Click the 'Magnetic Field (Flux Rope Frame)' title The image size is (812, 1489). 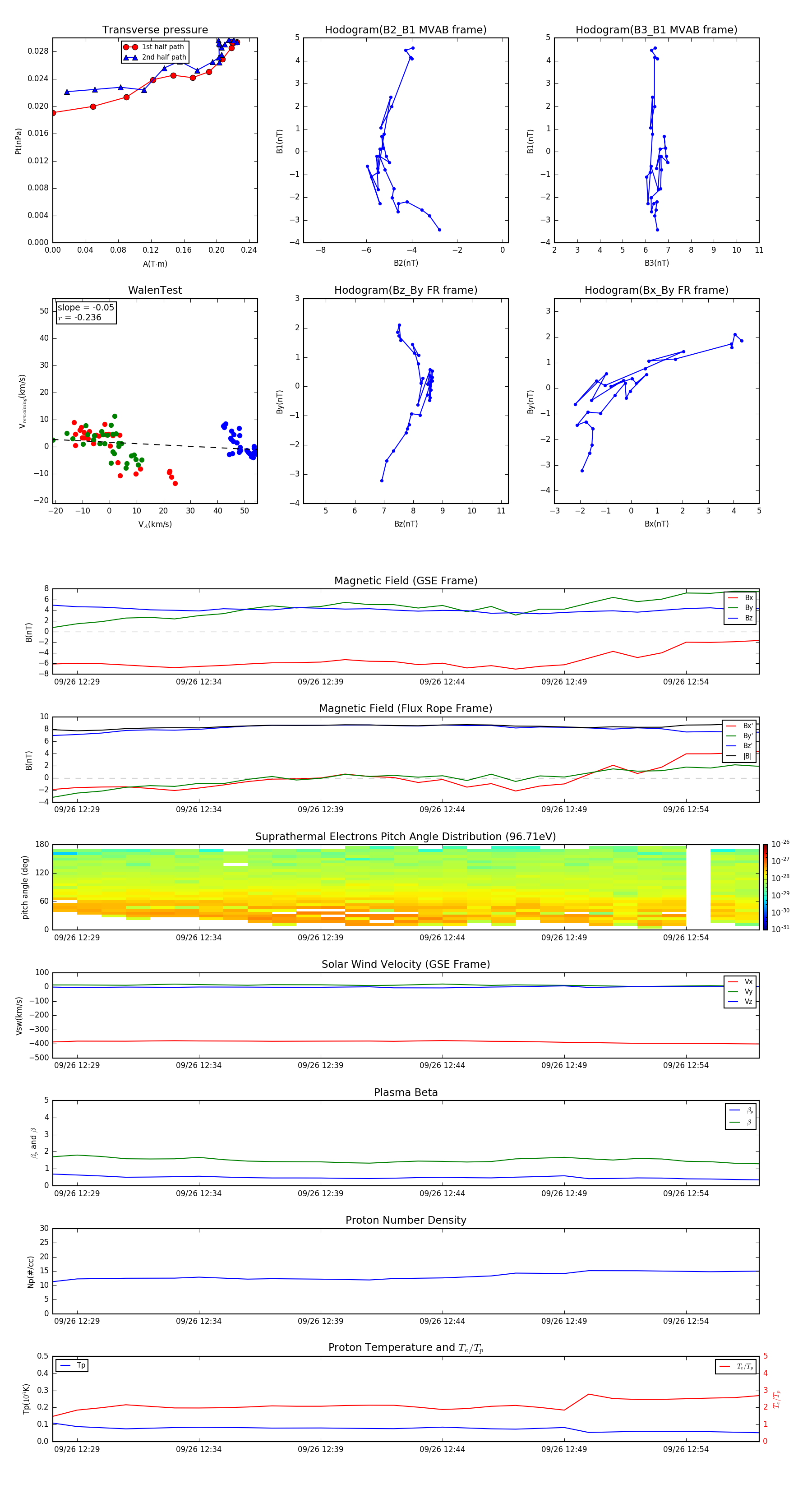406,708
